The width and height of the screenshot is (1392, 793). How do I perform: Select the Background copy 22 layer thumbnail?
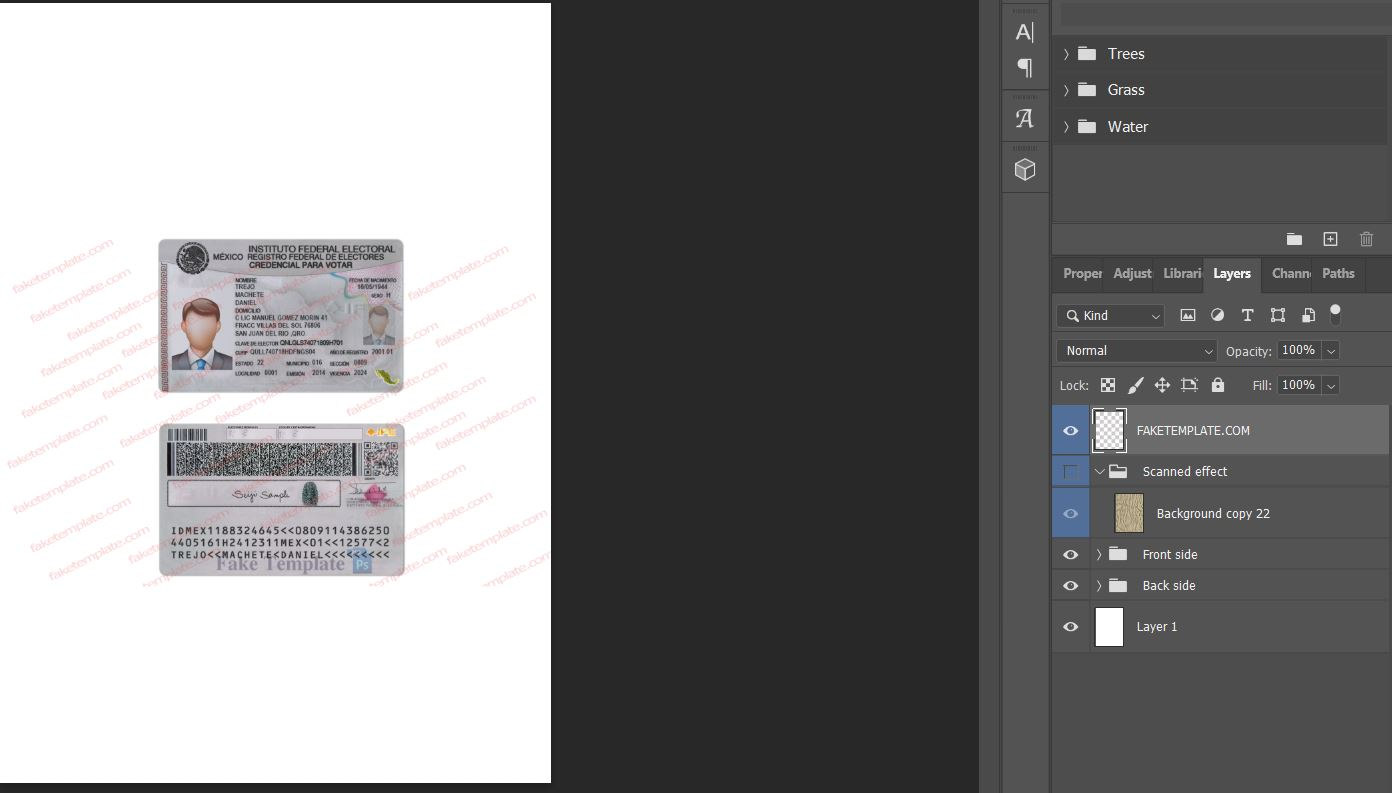[1129, 513]
